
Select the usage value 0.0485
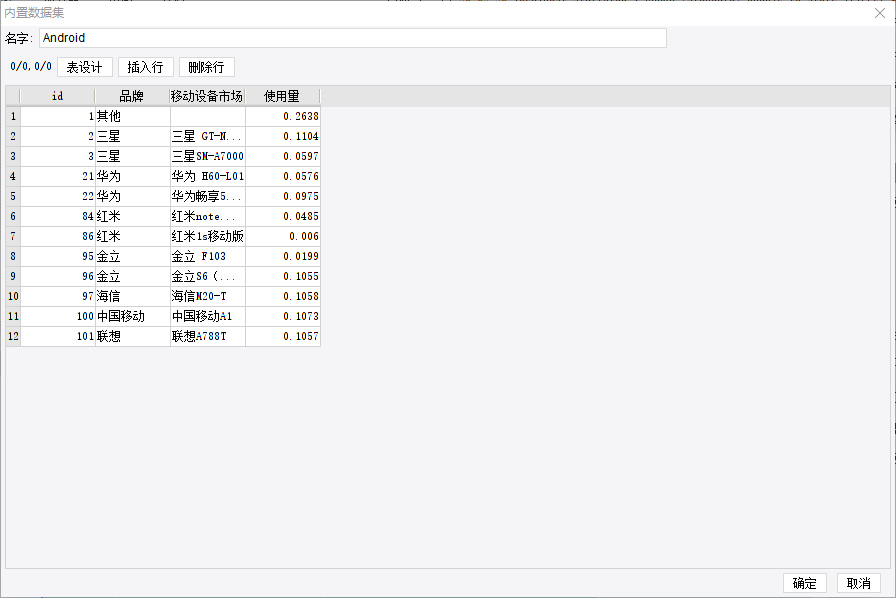pyautogui.click(x=283, y=216)
